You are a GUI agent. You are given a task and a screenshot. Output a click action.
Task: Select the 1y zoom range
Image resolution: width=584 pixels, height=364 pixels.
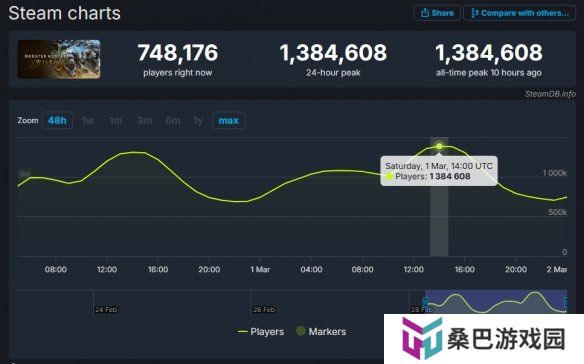pyautogui.click(x=198, y=120)
